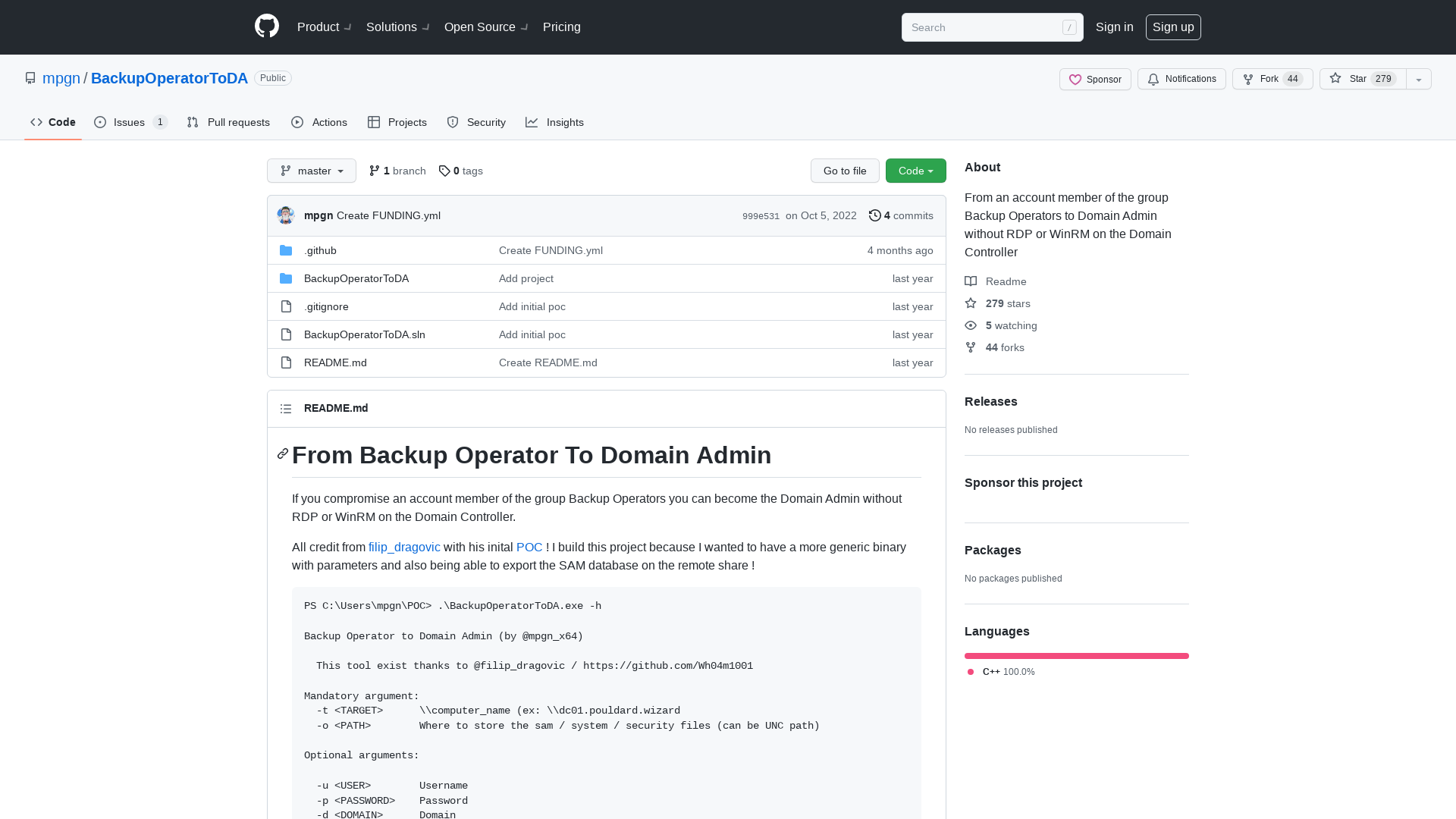The width and height of the screenshot is (1456, 819).
Task: Switch to the Code tab
Action: (53, 122)
